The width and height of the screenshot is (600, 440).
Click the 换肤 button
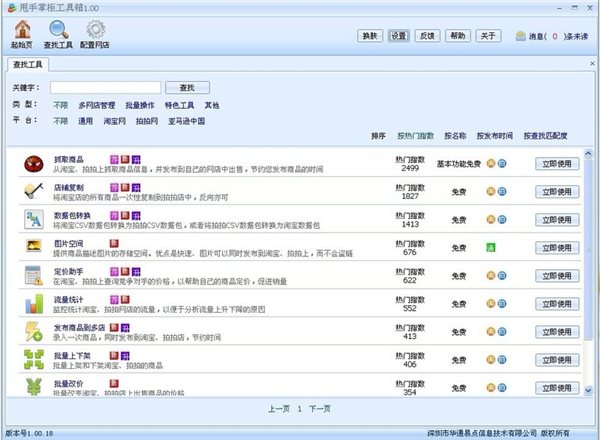[x=370, y=36]
